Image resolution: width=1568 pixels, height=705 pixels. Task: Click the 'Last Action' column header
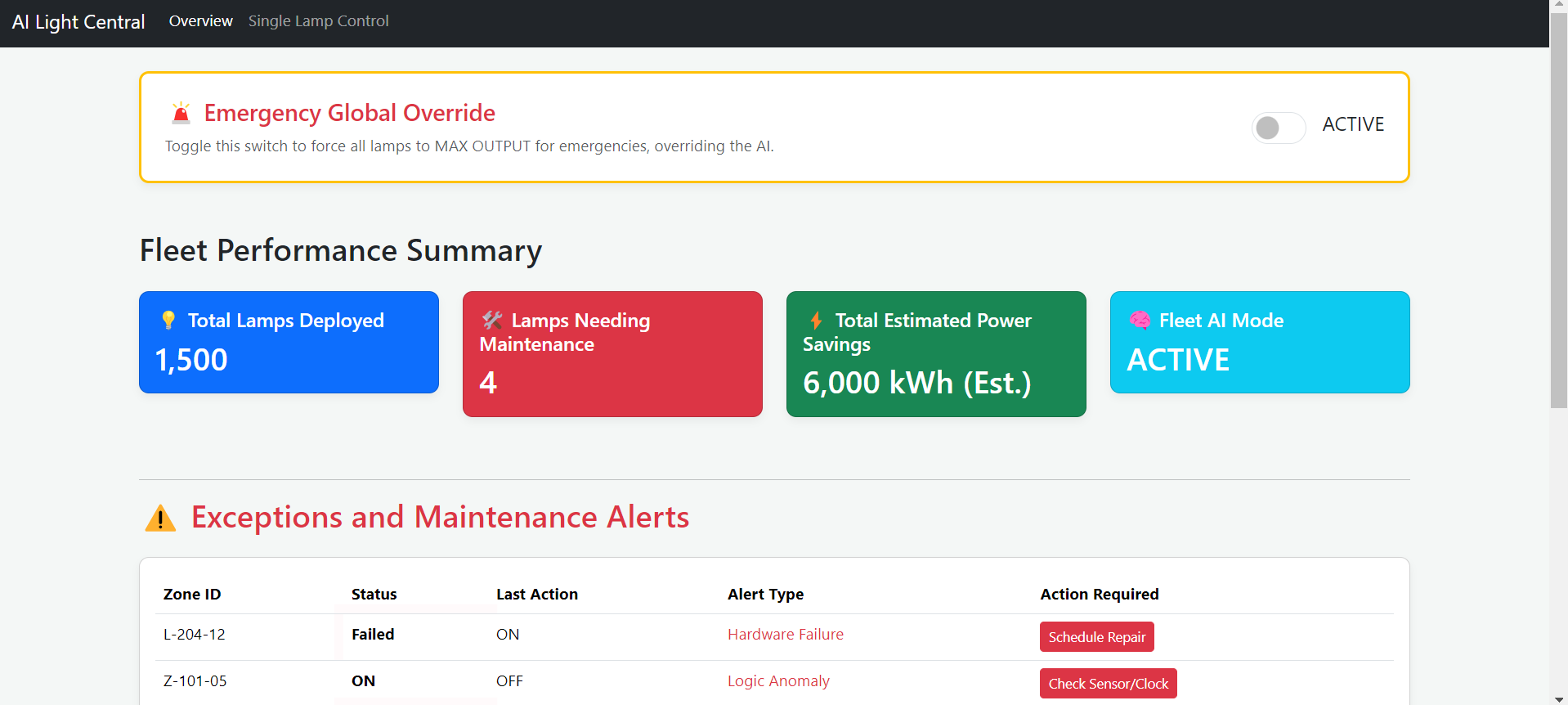[x=537, y=595]
